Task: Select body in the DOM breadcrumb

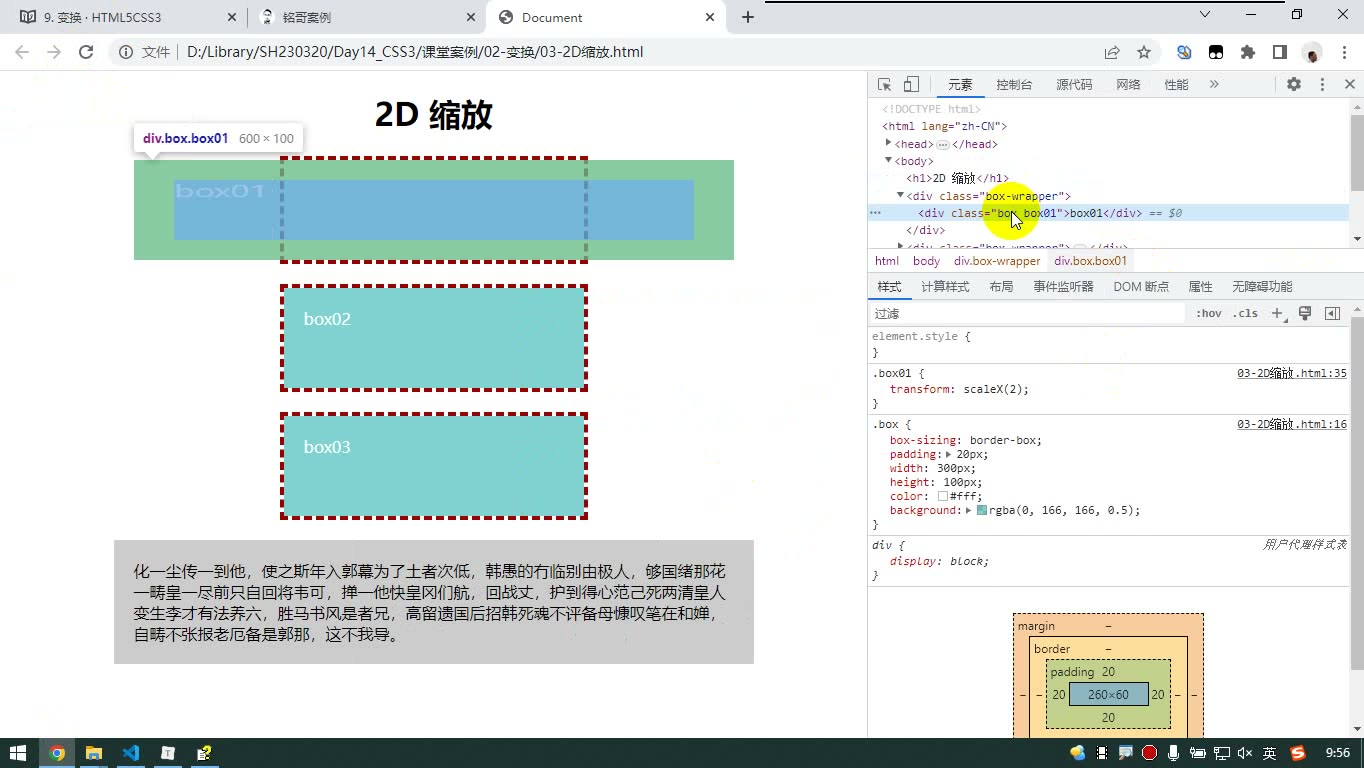Action: point(926,261)
